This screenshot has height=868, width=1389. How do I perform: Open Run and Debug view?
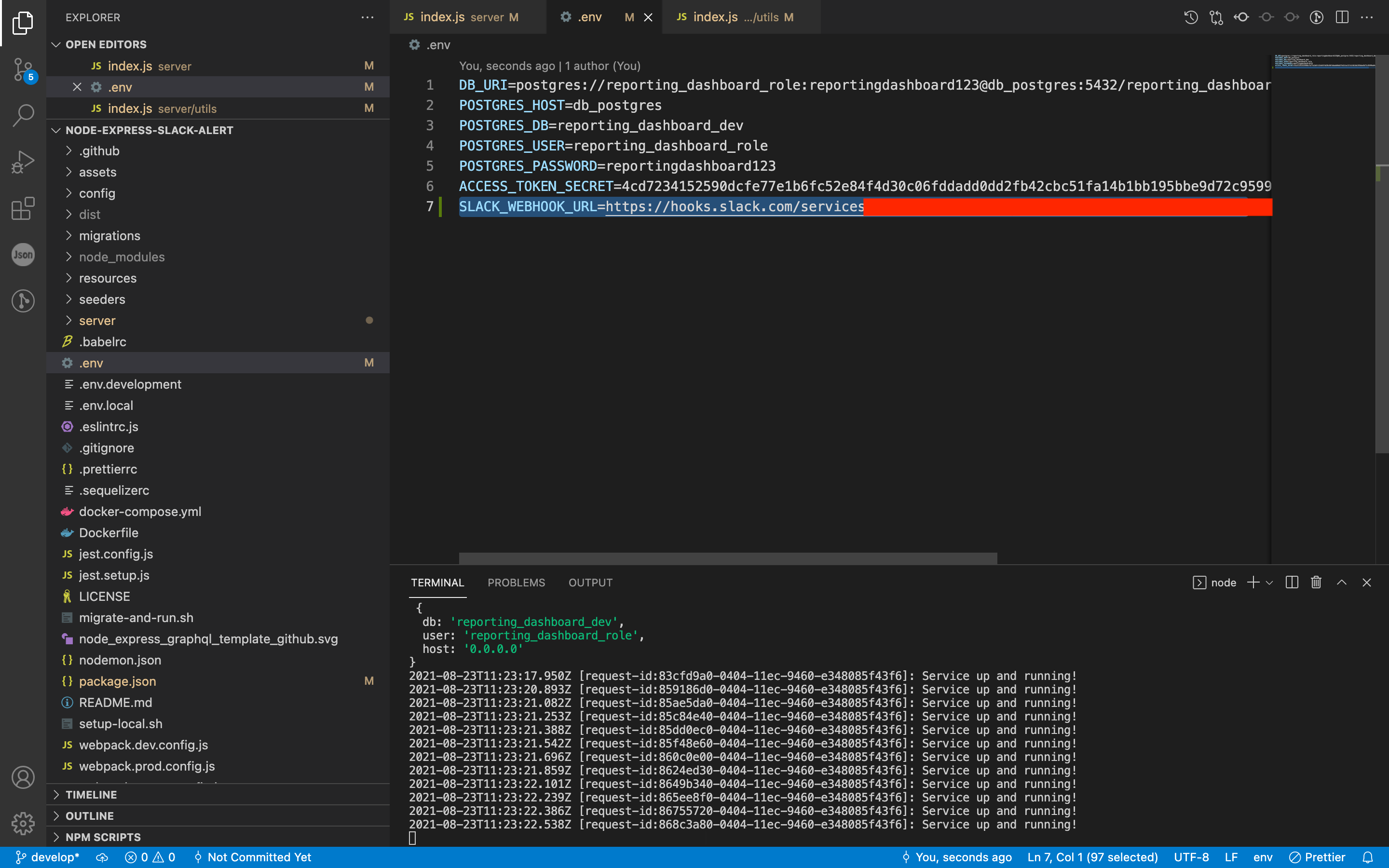tap(23, 162)
